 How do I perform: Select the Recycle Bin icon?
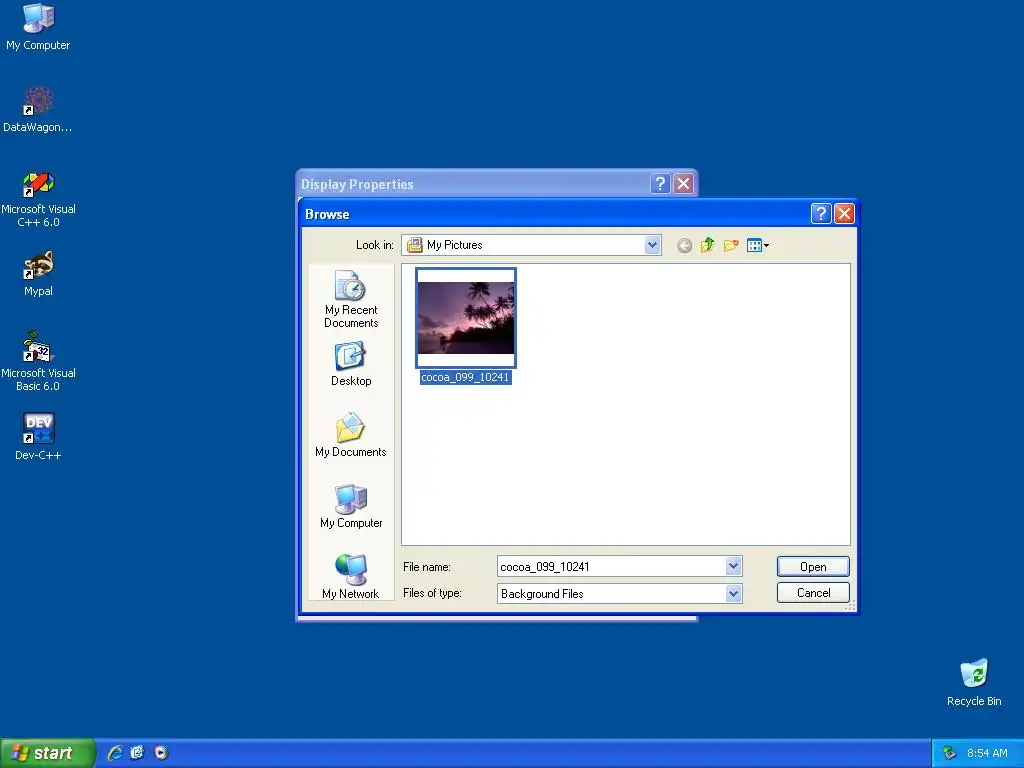coord(974,682)
